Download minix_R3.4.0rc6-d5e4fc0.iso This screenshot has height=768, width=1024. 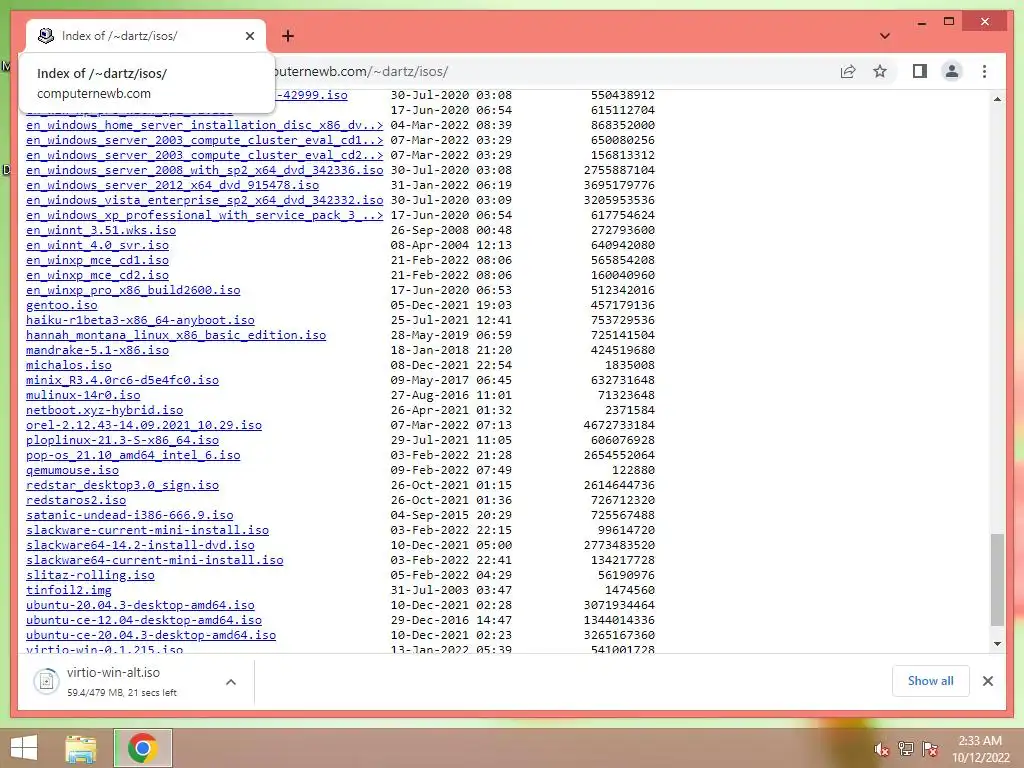[x=122, y=380]
